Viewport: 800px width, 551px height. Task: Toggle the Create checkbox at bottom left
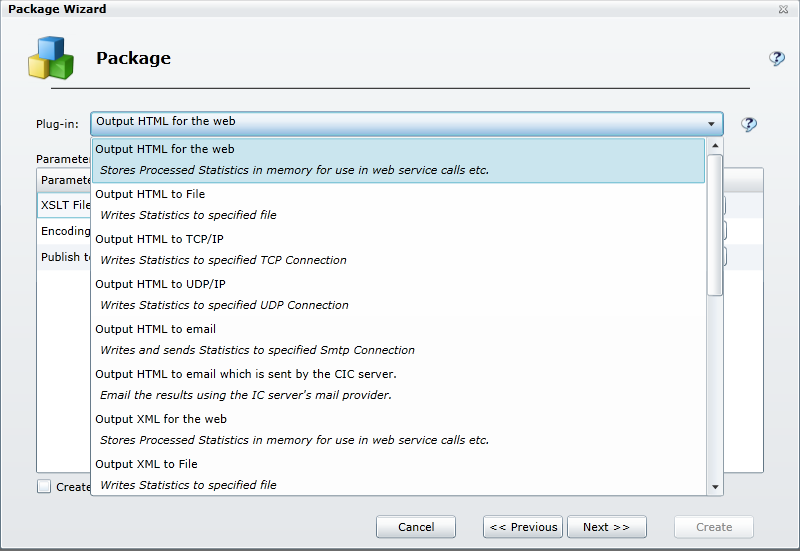pos(44,486)
